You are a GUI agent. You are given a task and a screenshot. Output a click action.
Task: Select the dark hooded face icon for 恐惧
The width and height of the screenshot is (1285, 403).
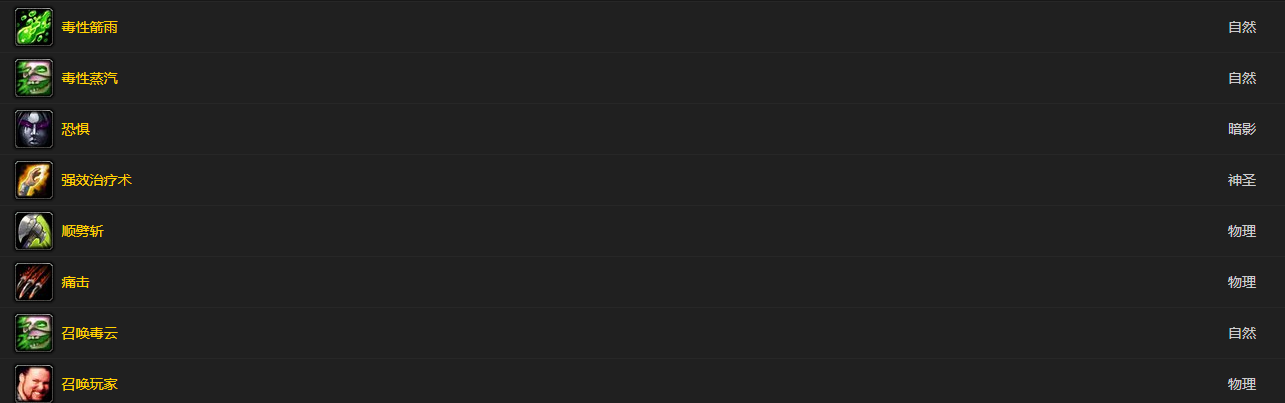pyautogui.click(x=34, y=129)
